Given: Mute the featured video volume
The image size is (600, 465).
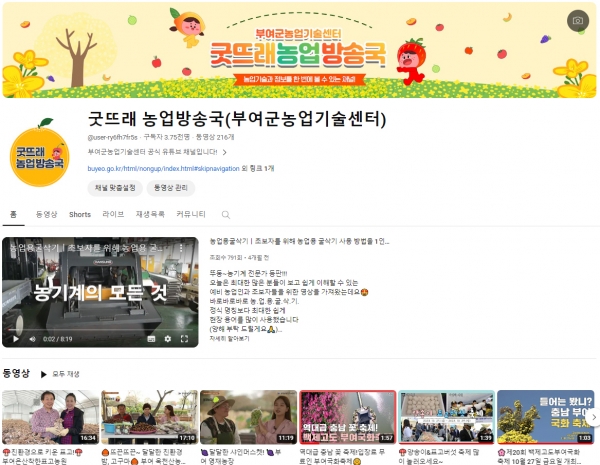Looking at the screenshot, I should tap(33, 339).
